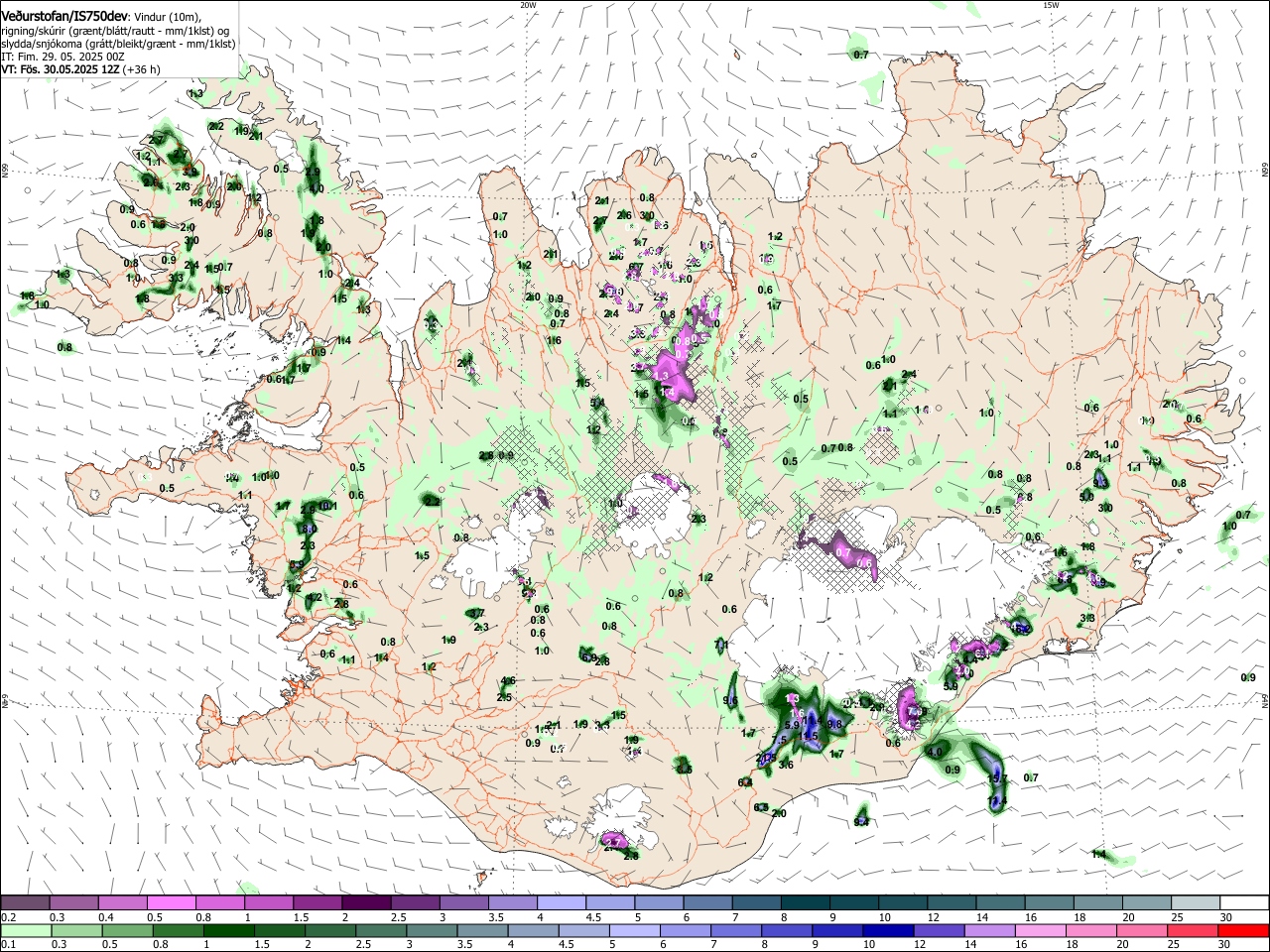This screenshot has height=952, width=1270.
Task: Select the pink lower swatch starting at 20
Action: (x=1142, y=931)
